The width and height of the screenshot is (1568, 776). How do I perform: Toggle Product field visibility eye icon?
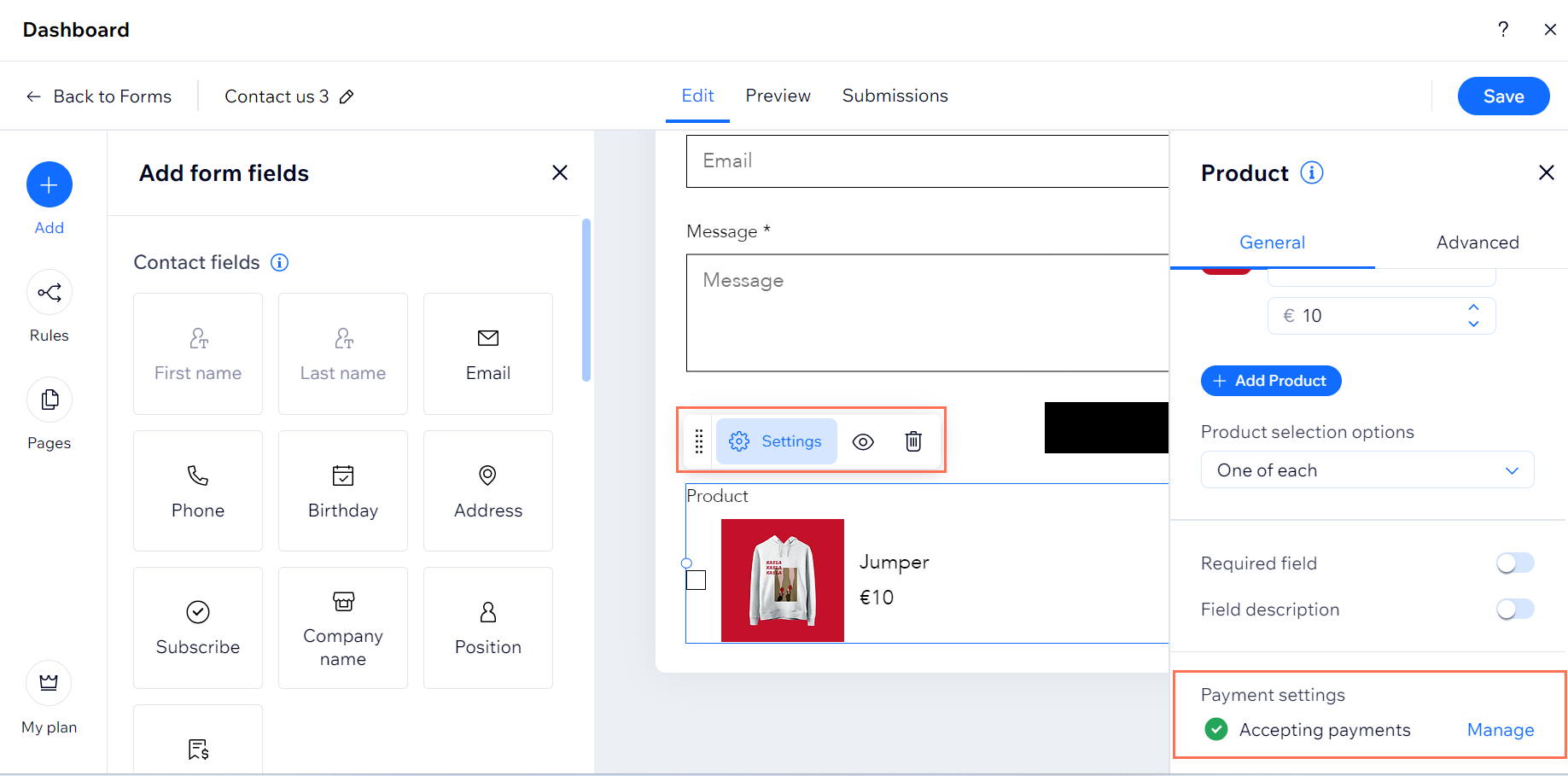pyautogui.click(x=863, y=441)
